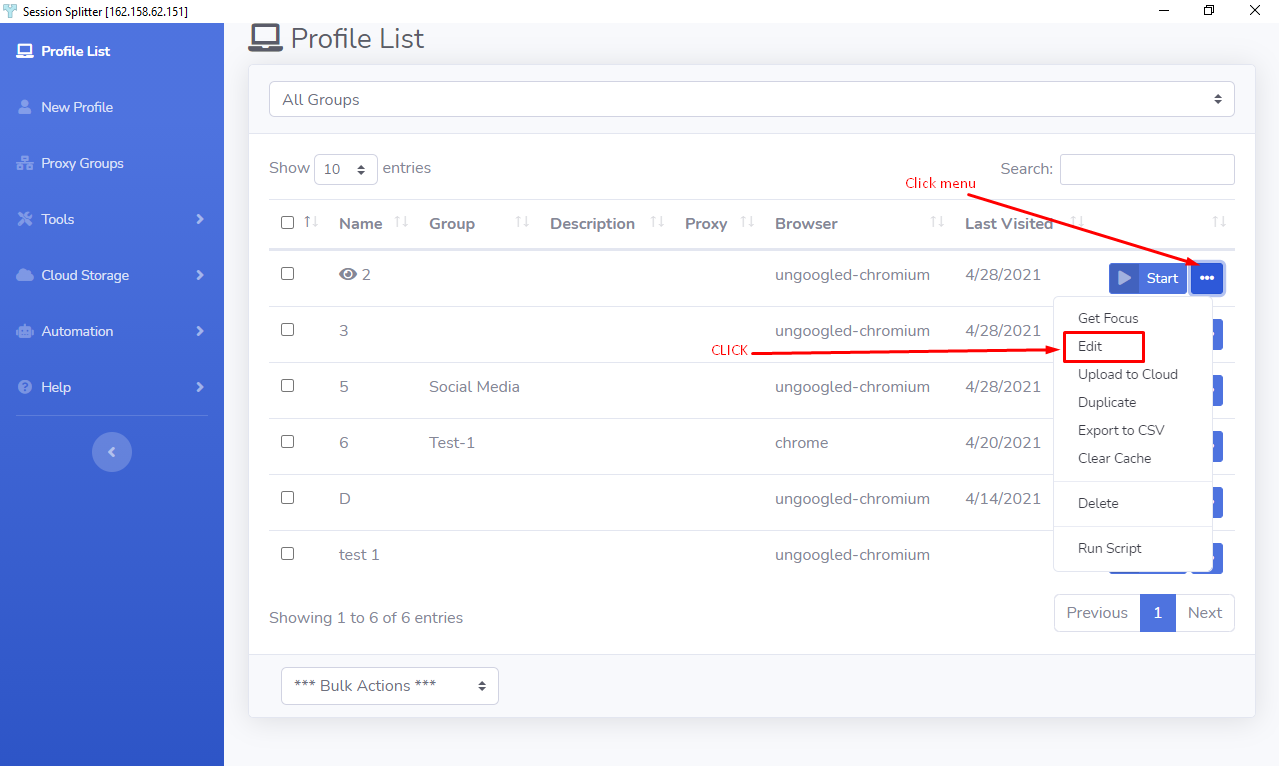Click the Automation robot icon
This screenshot has height=766, width=1279.
pyautogui.click(x=25, y=331)
